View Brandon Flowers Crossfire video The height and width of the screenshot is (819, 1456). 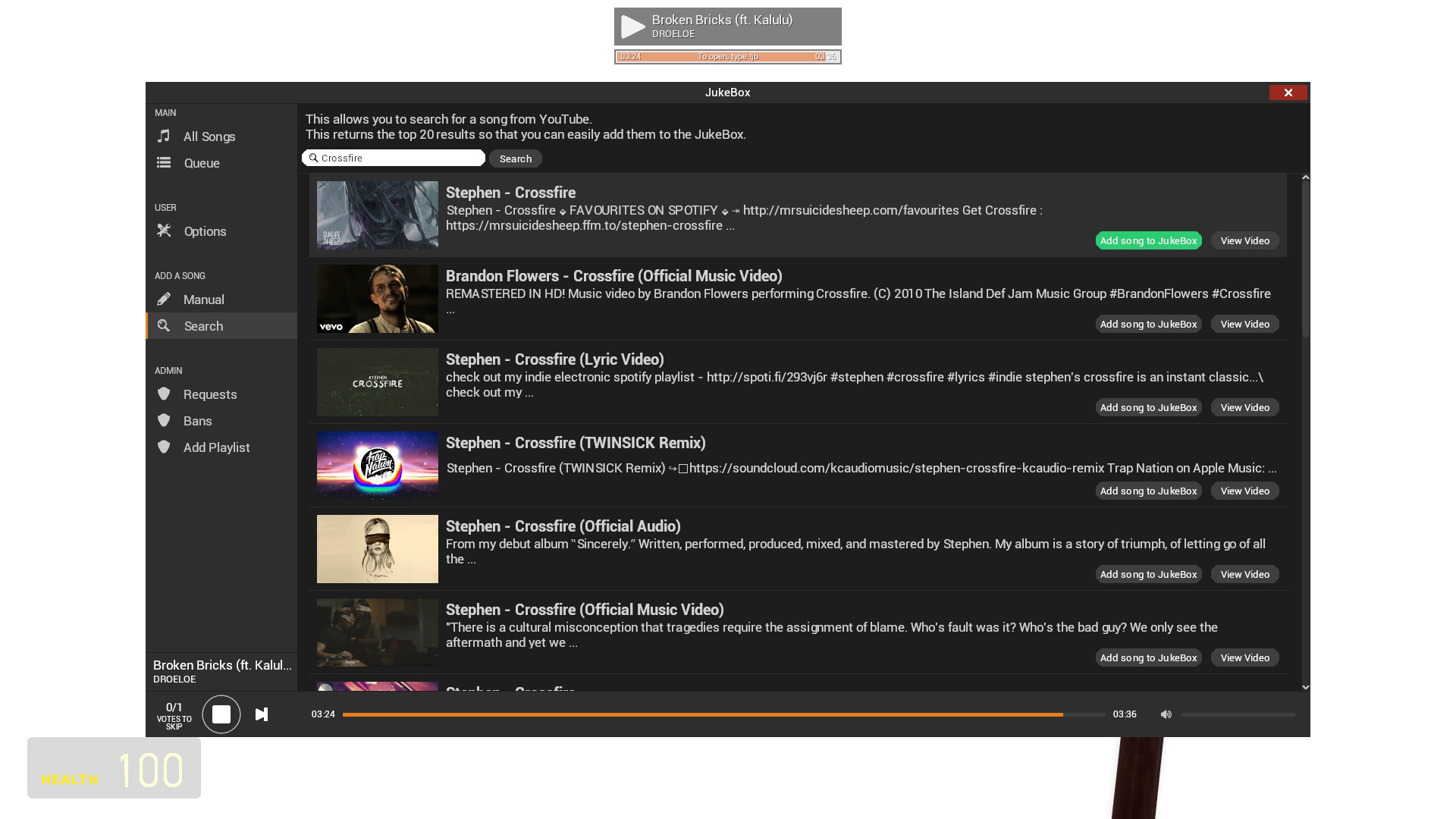(1244, 324)
